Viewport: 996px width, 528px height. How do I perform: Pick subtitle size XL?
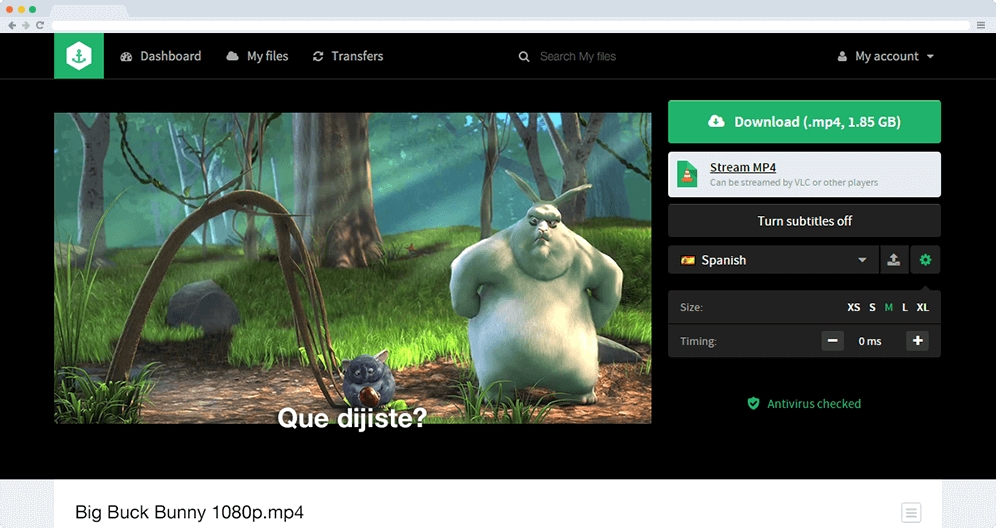(x=922, y=307)
